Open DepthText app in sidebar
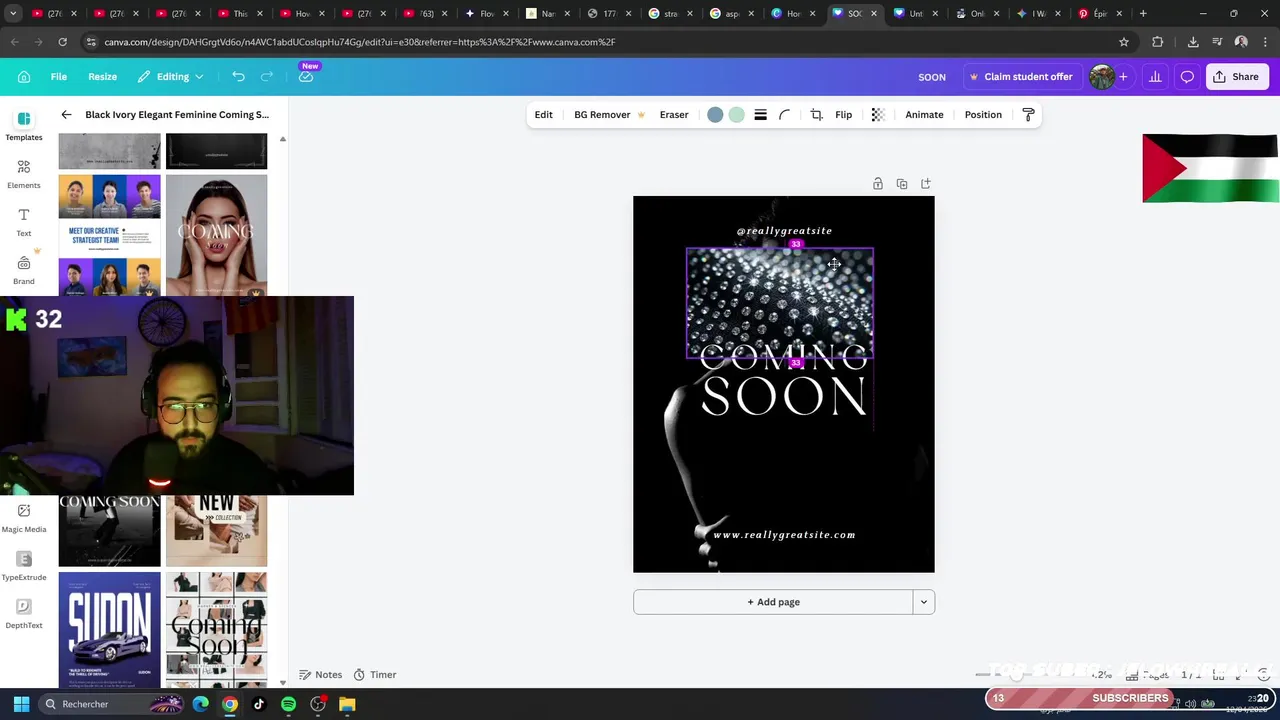The width and height of the screenshot is (1280, 720). tap(24, 614)
